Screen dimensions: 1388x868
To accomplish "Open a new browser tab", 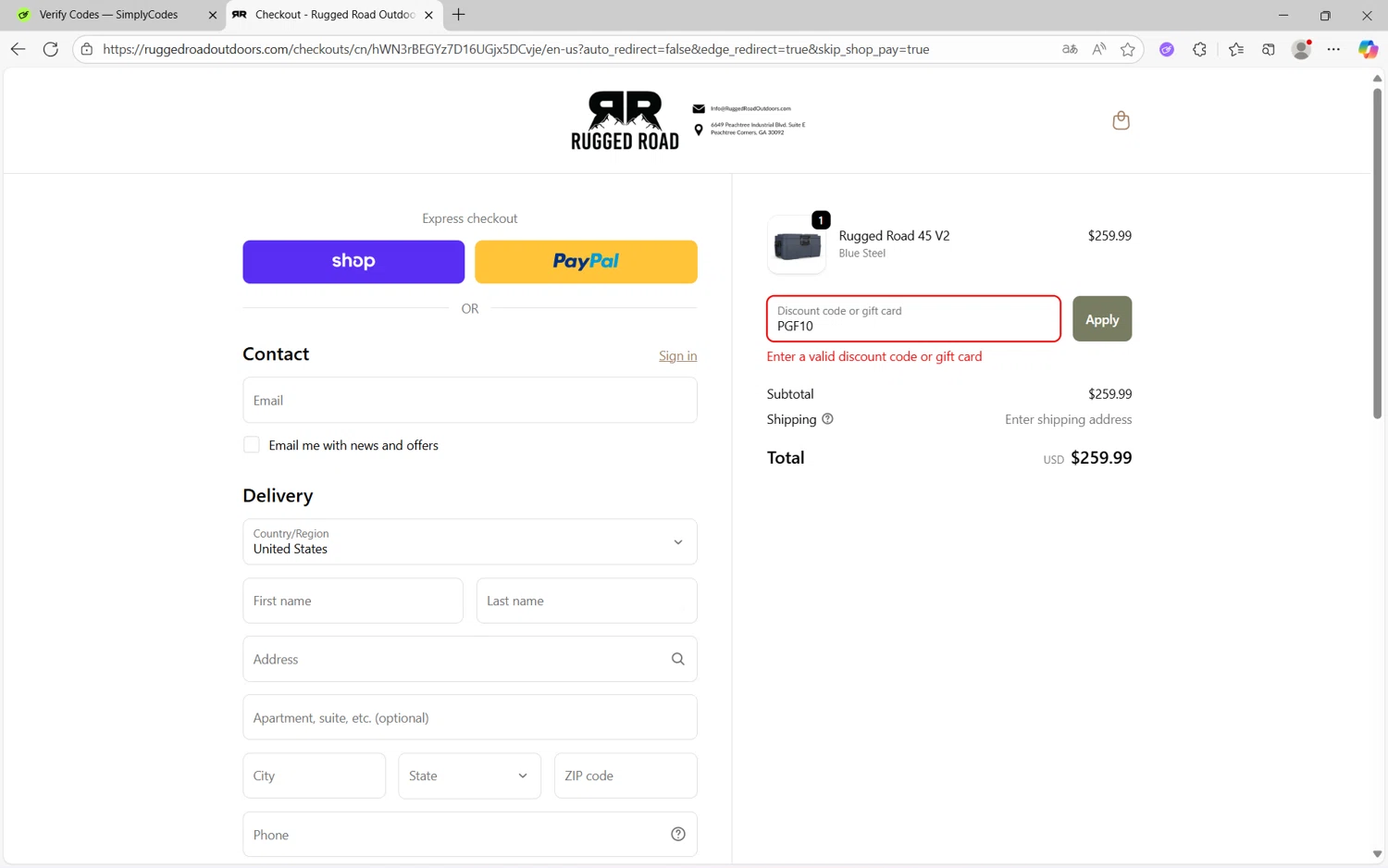I will coord(458,15).
